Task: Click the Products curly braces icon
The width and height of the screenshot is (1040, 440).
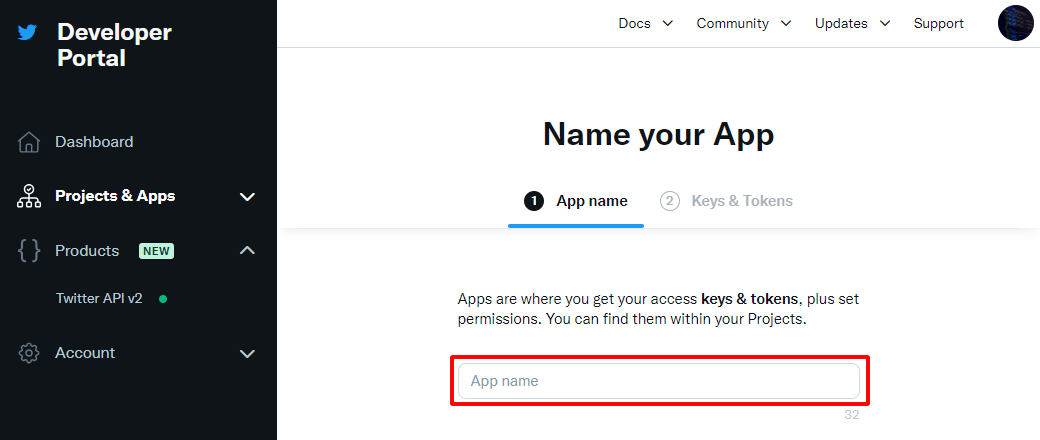Action: 29,251
